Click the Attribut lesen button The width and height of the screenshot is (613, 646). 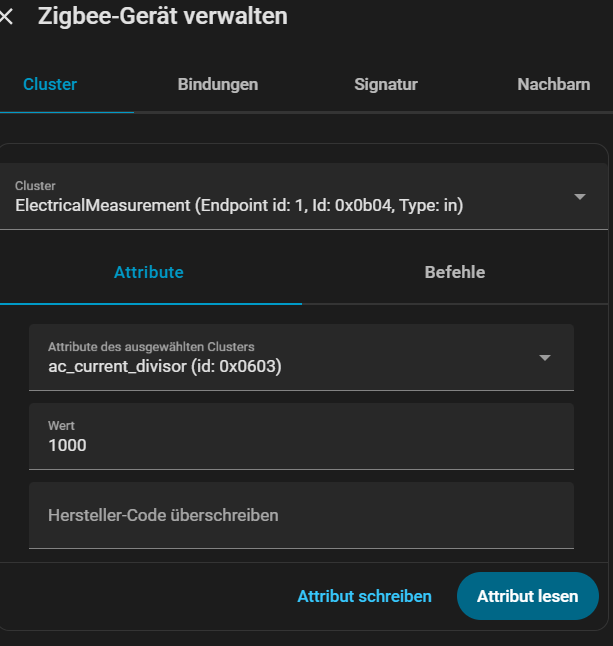tap(527, 596)
